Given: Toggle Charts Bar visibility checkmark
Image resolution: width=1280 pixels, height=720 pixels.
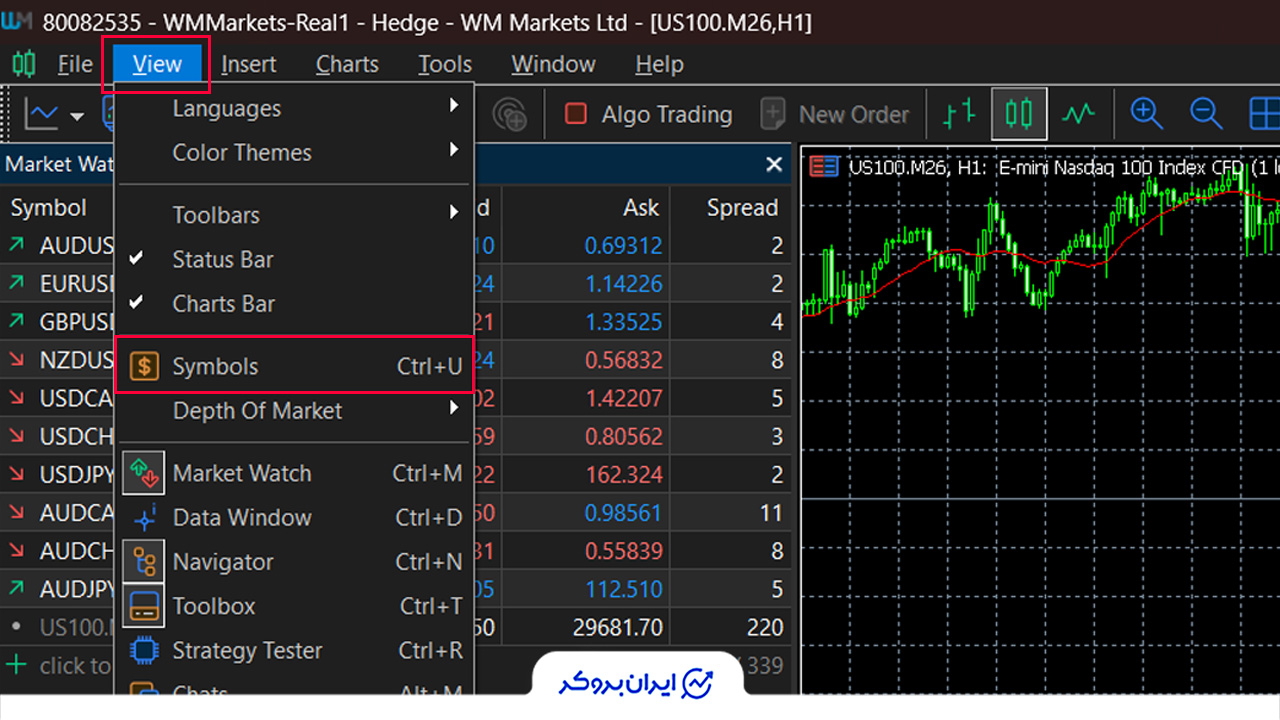Looking at the screenshot, I should [x=137, y=302].
